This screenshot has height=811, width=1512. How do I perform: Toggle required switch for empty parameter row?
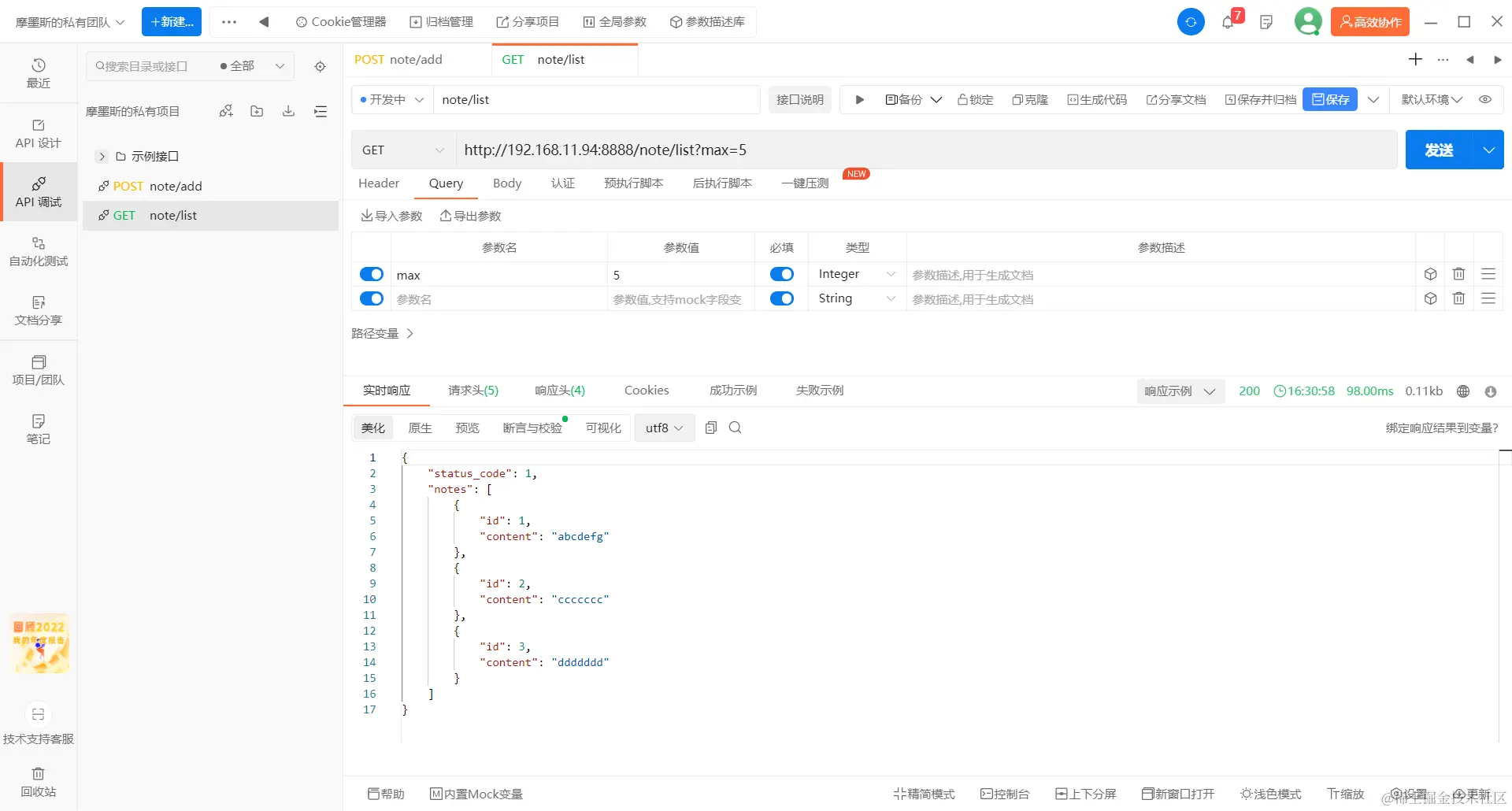click(x=782, y=298)
